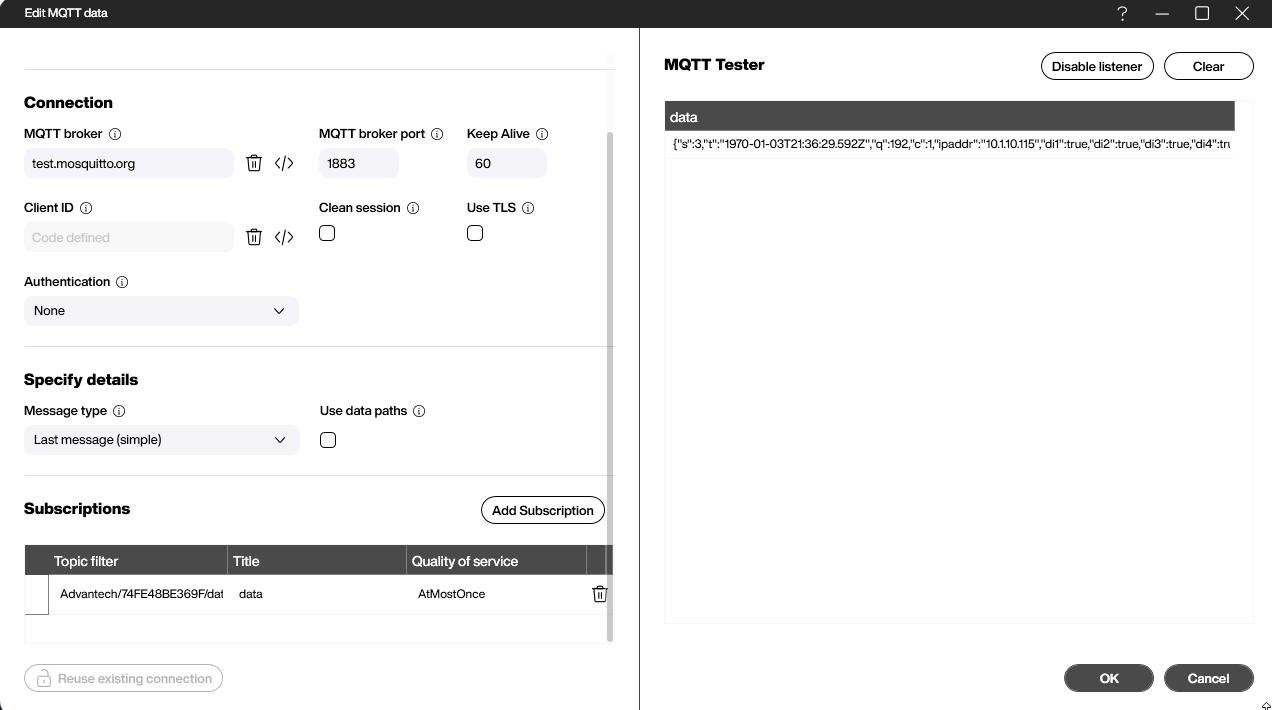1272x710 pixels.
Task: Delete the MQTT broker value using trash icon
Action: [x=254, y=162]
